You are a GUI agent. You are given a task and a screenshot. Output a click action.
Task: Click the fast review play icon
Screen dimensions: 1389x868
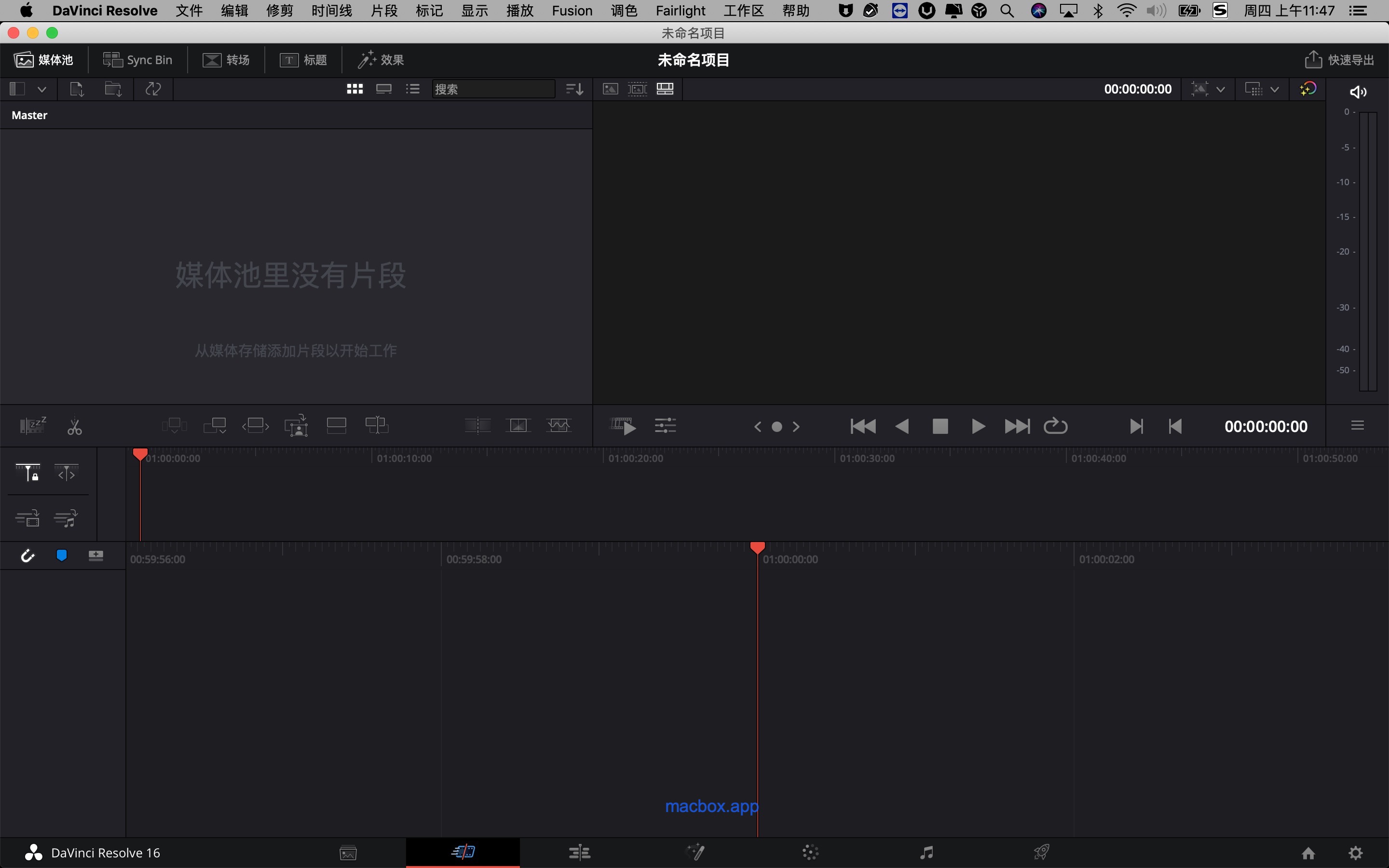623,426
